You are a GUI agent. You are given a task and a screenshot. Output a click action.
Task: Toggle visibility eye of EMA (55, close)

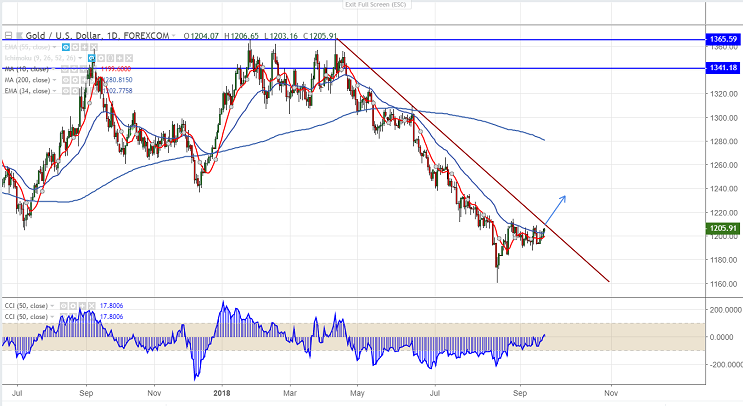tap(66, 47)
